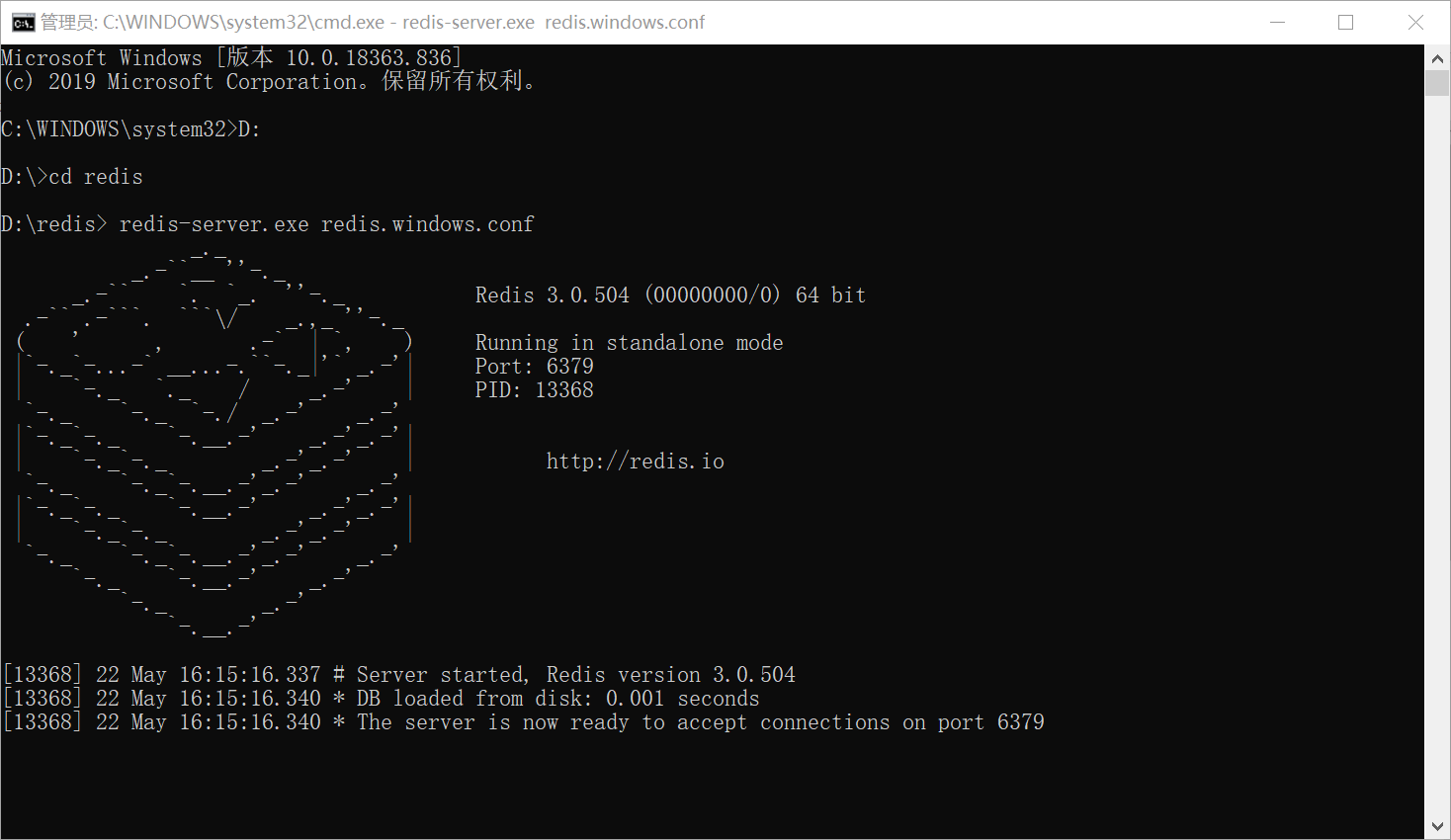This screenshot has width=1451, height=840.
Task: Click the 'Port: 6379' line
Action: click(x=534, y=367)
